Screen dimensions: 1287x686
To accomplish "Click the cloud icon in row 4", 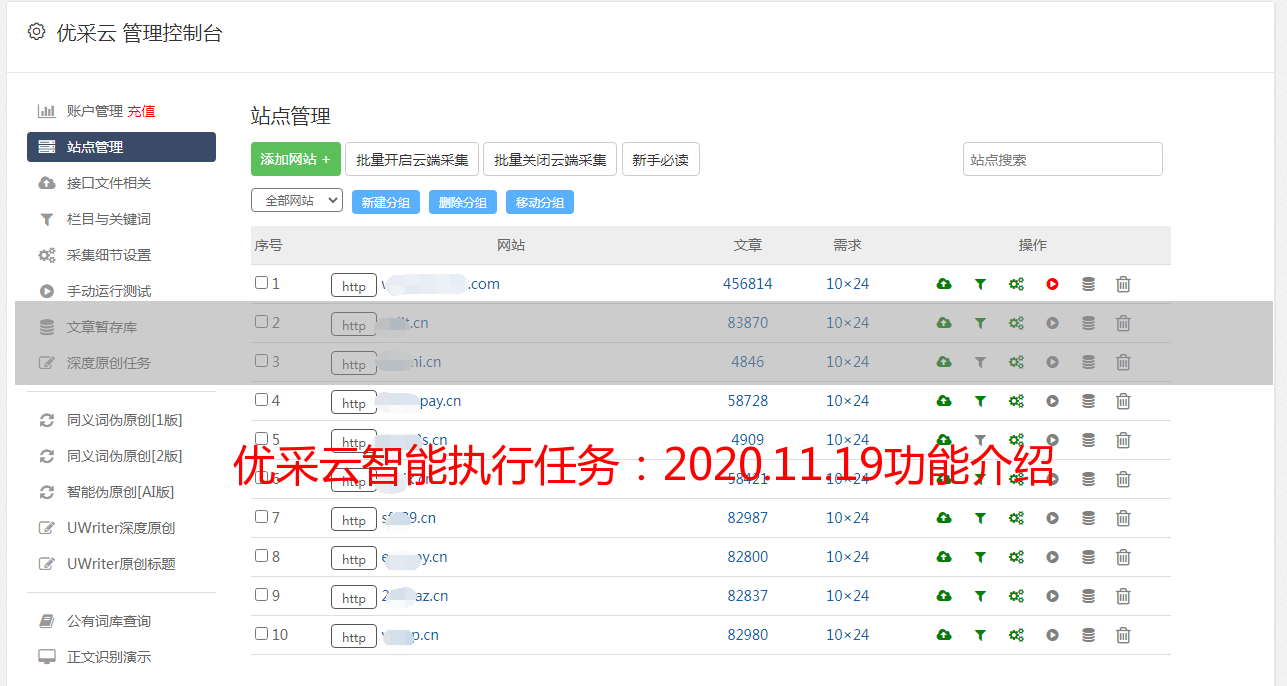I will pos(944,401).
